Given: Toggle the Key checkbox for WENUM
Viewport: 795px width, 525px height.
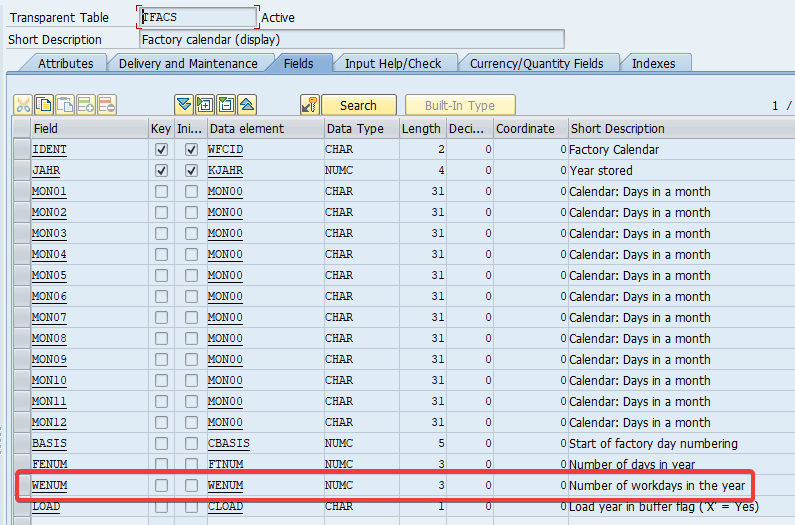Looking at the screenshot, I should tap(161, 485).
